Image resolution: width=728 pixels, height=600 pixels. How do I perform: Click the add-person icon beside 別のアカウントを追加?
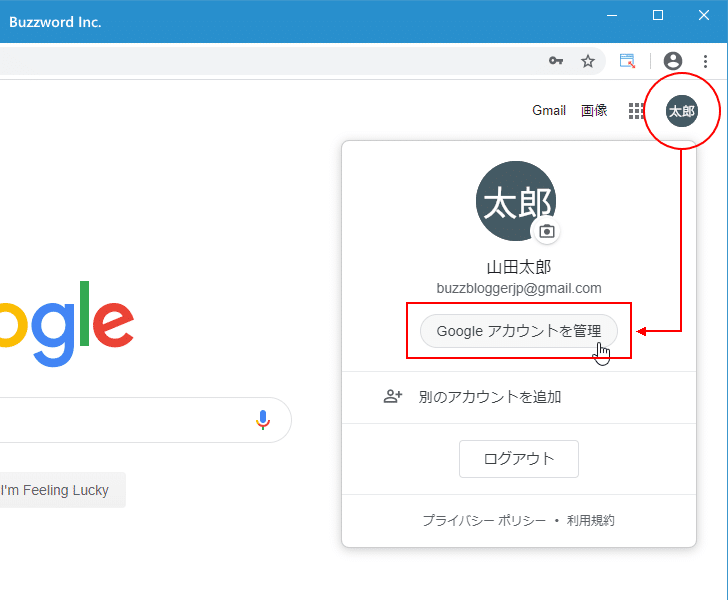pos(392,397)
